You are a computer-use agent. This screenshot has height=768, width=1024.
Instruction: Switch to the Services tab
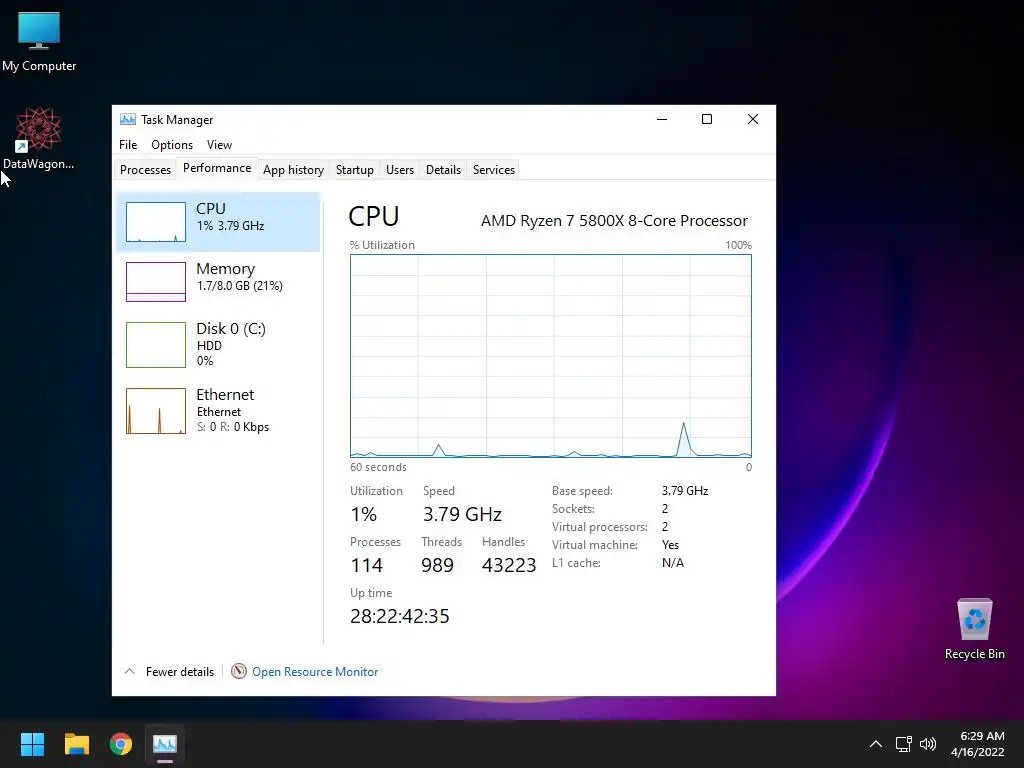(x=494, y=170)
